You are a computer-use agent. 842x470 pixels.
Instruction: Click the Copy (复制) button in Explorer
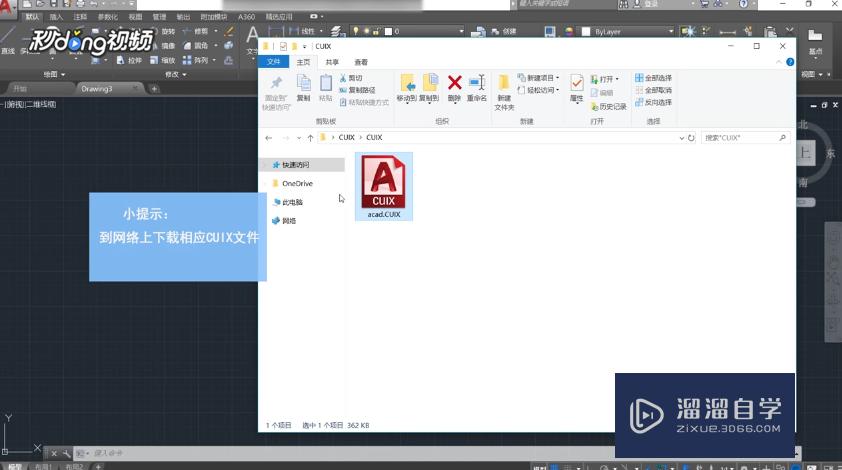click(x=303, y=88)
